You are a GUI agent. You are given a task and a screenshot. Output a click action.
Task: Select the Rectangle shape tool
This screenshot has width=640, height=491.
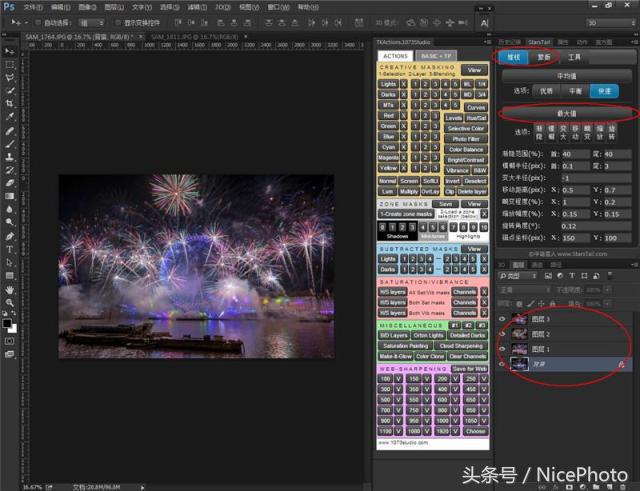pos(9,276)
